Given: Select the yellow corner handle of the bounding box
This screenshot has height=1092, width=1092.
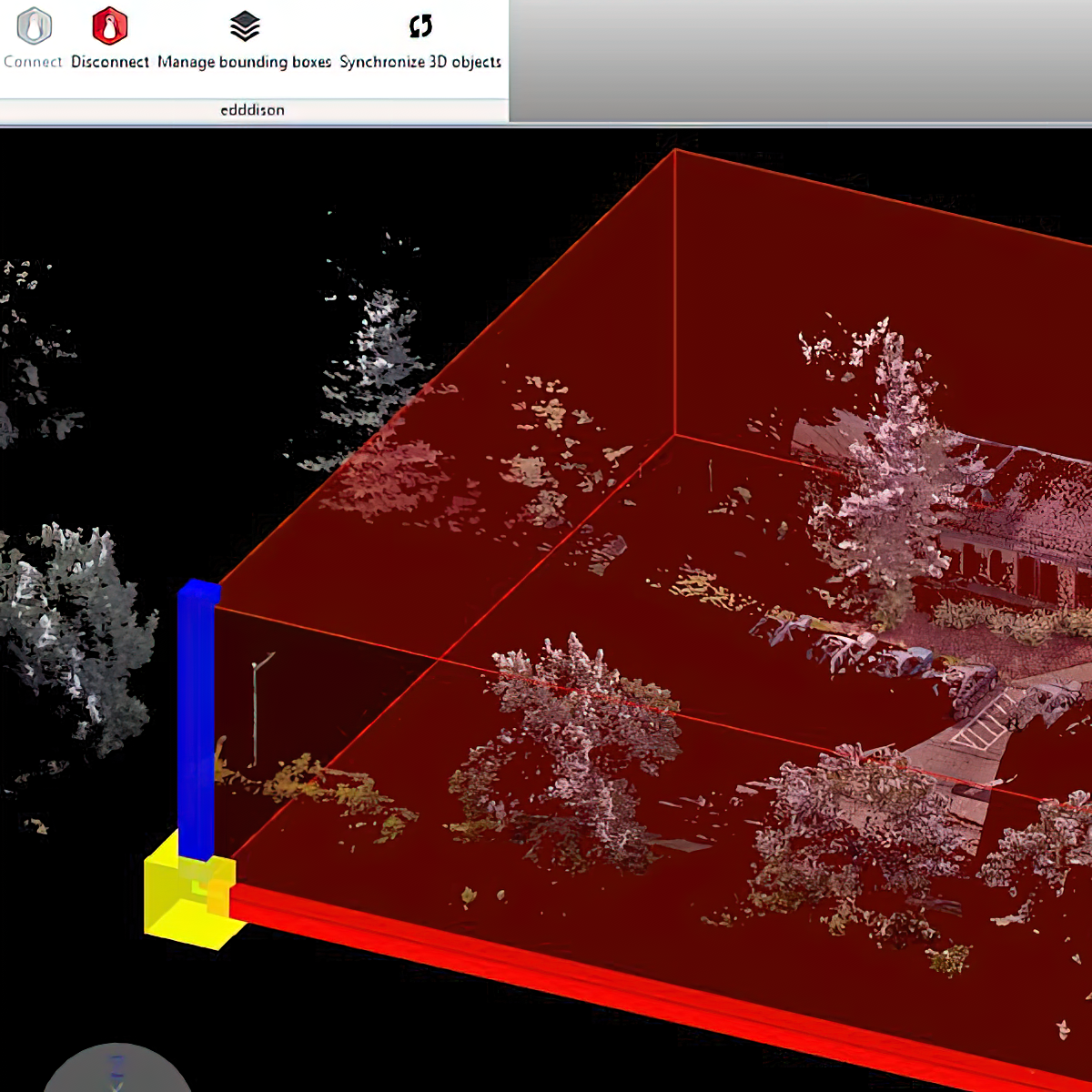Looking at the screenshot, I should (x=193, y=890).
